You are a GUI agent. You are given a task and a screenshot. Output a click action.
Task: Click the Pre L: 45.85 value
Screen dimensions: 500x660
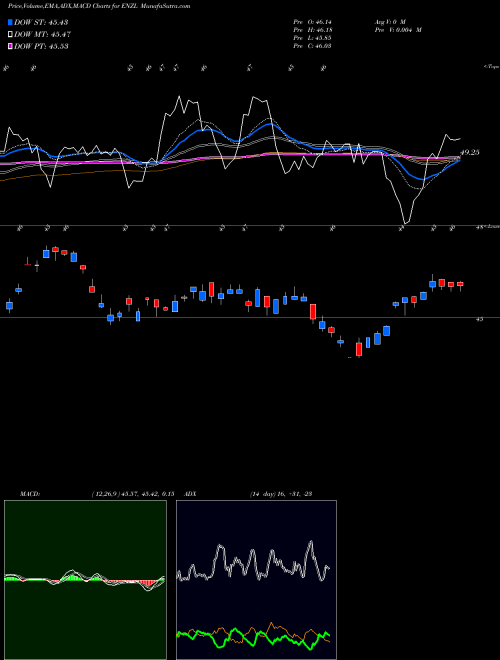point(313,38)
